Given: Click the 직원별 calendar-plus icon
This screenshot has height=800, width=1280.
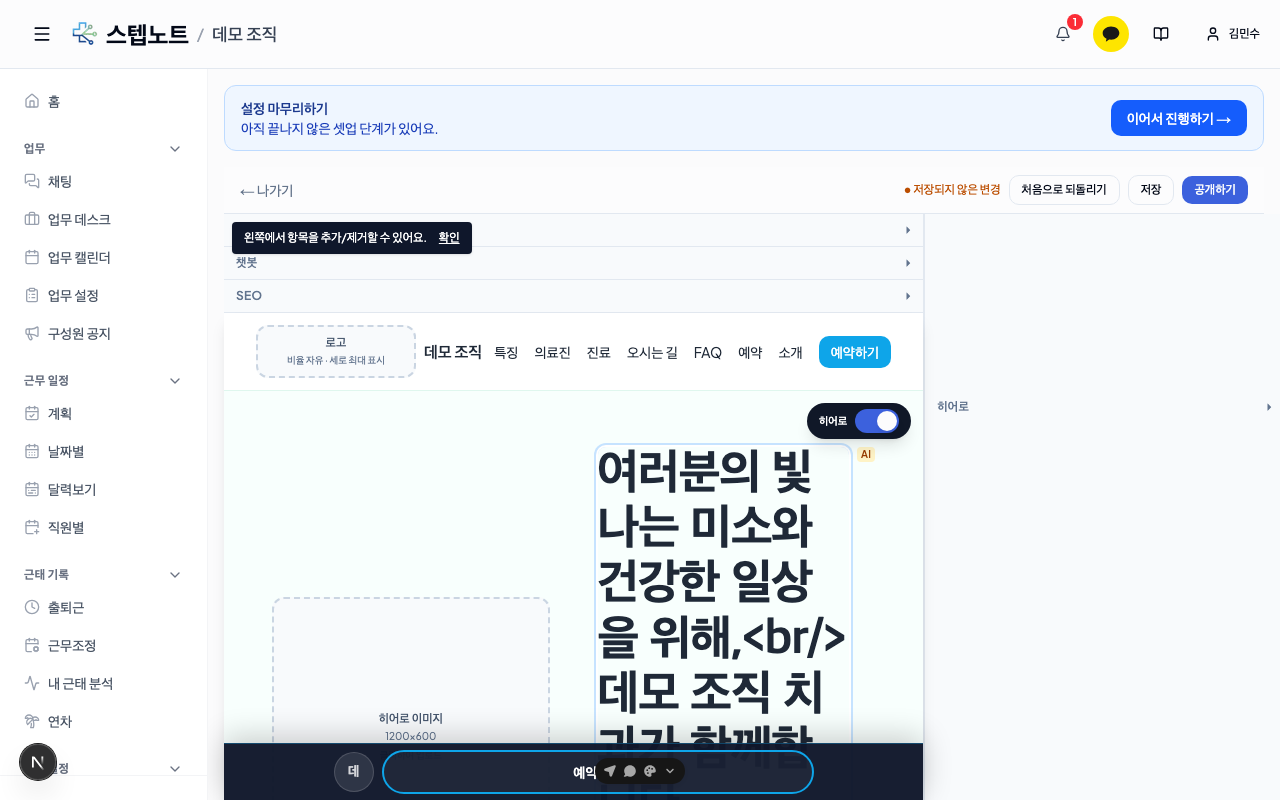Looking at the screenshot, I should (x=32, y=527).
